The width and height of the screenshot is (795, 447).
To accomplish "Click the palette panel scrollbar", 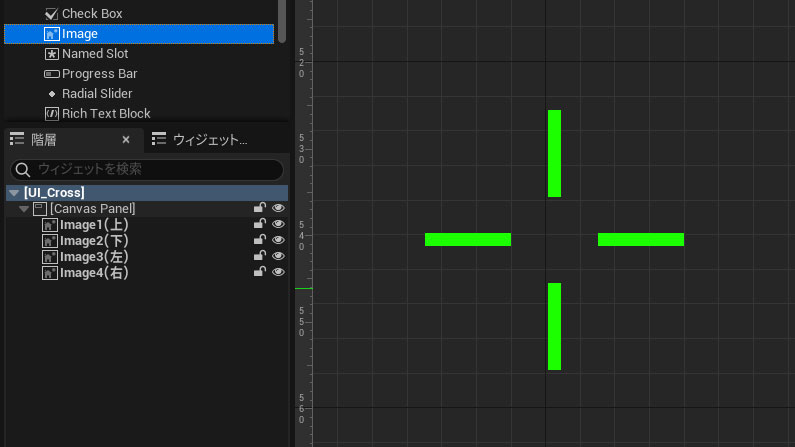I will coord(282,21).
